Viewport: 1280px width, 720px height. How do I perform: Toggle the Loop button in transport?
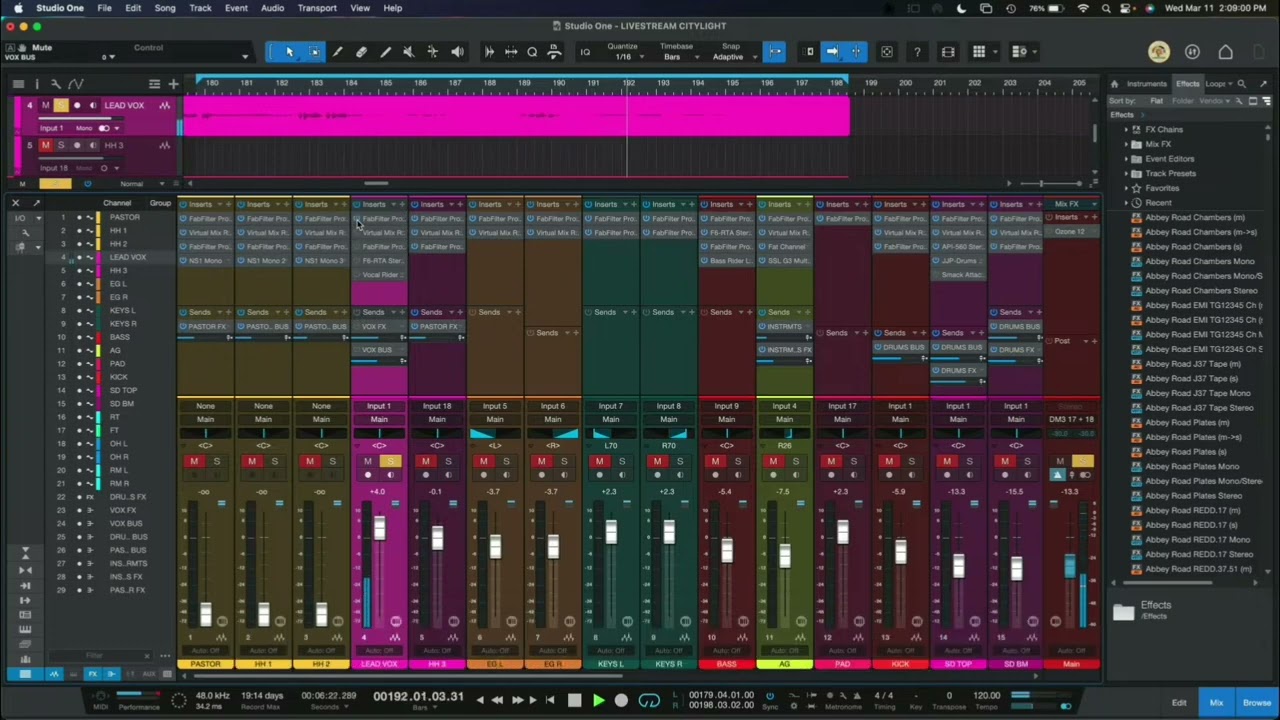[649, 701]
